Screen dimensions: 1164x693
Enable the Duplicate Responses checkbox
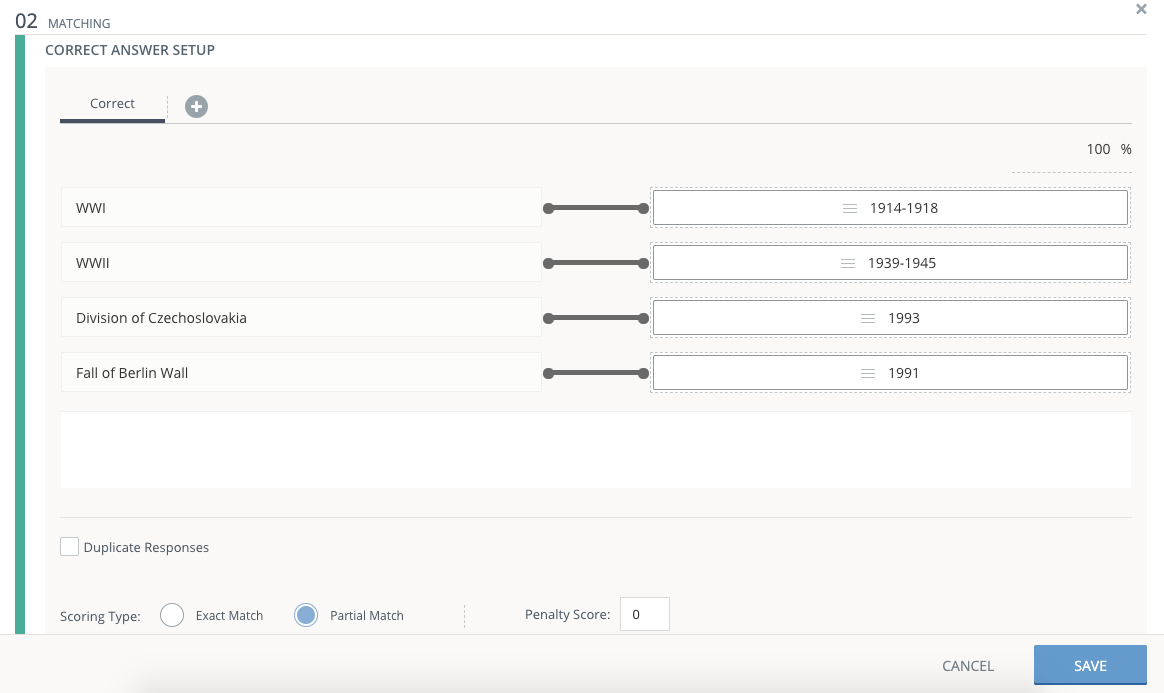coord(70,547)
